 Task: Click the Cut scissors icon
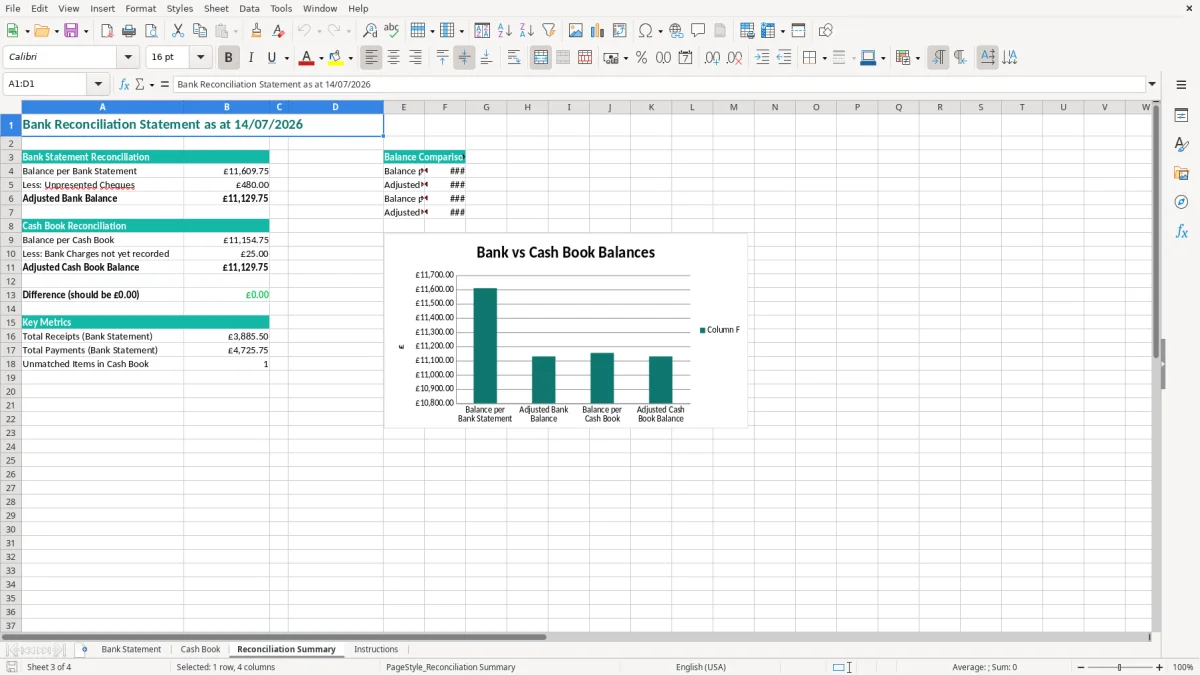click(178, 31)
